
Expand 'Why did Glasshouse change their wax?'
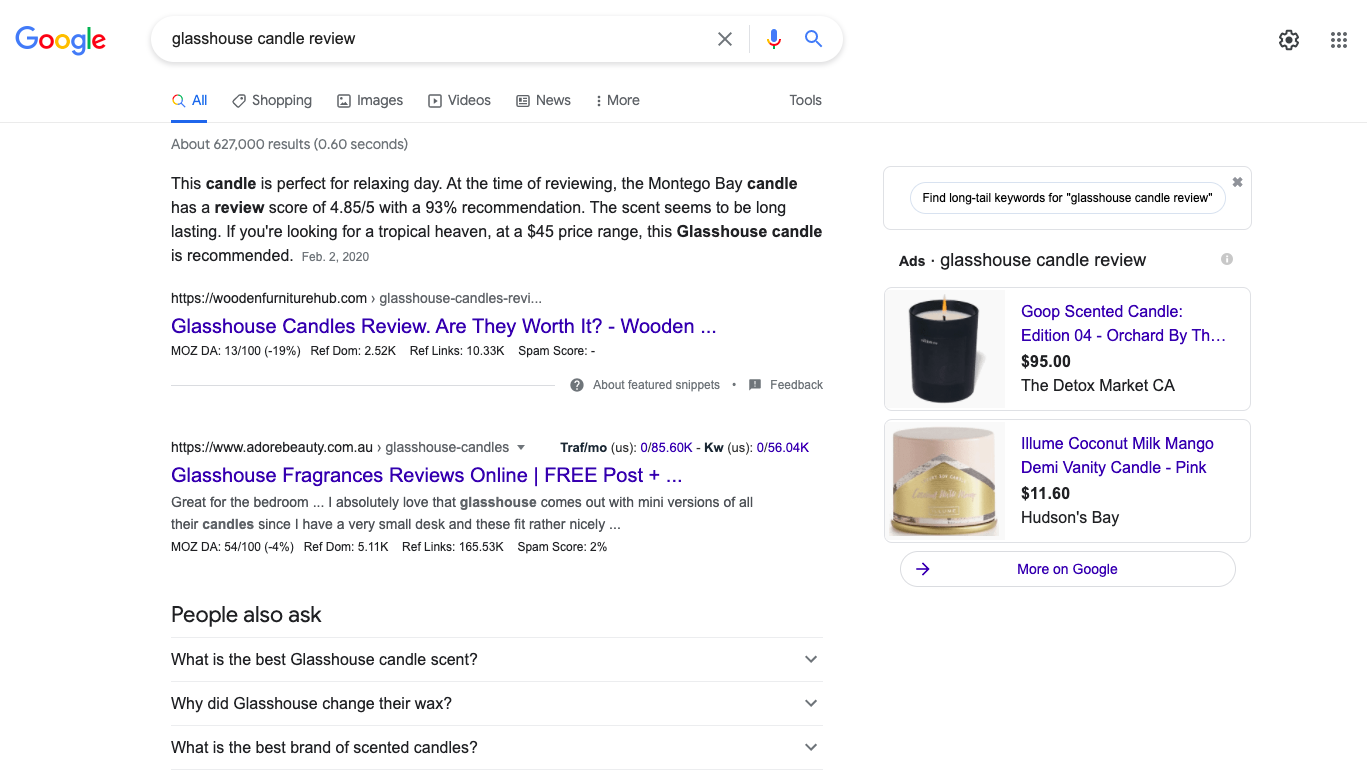pyautogui.click(x=497, y=704)
